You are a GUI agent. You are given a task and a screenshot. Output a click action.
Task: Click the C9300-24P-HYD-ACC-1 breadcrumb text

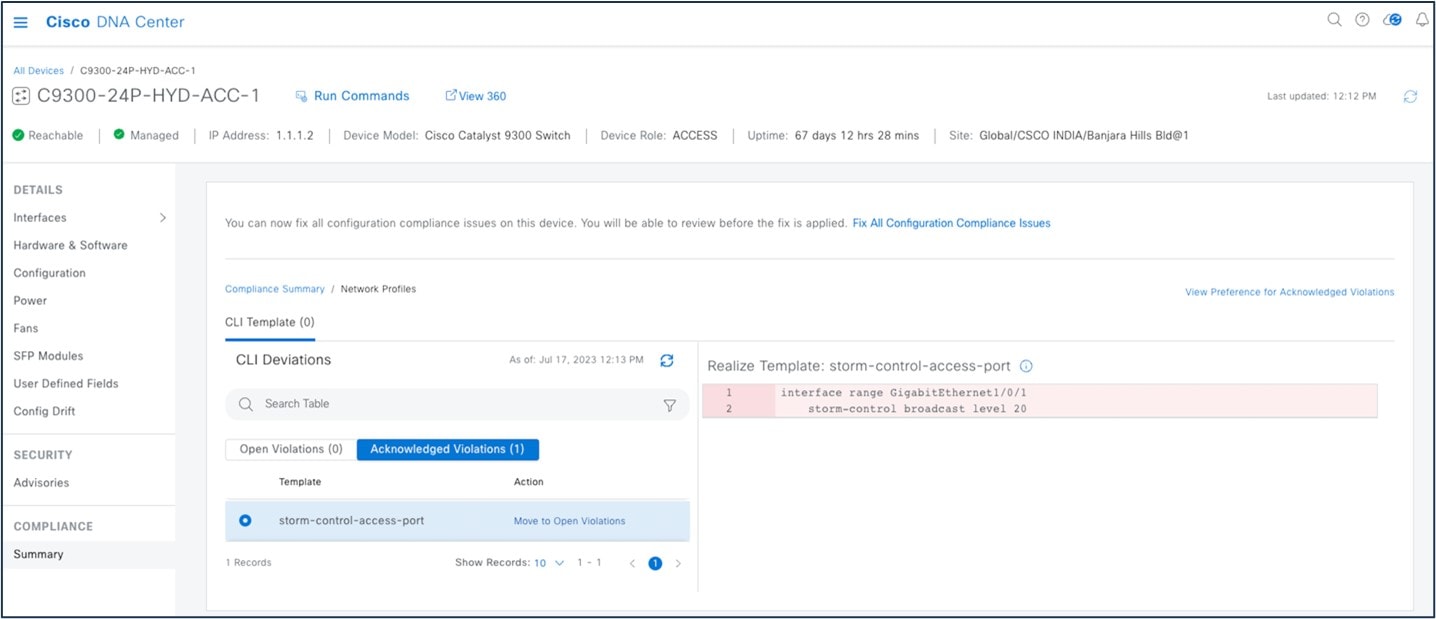pos(138,71)
